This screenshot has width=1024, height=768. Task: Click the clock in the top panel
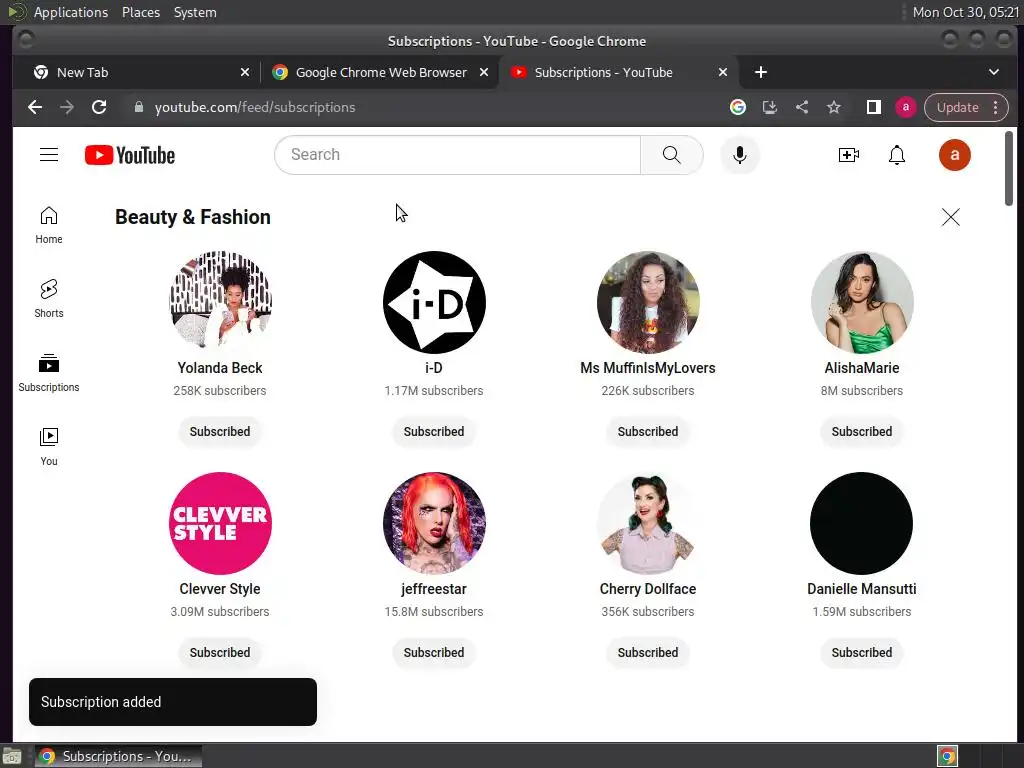[x=965, y=12]
